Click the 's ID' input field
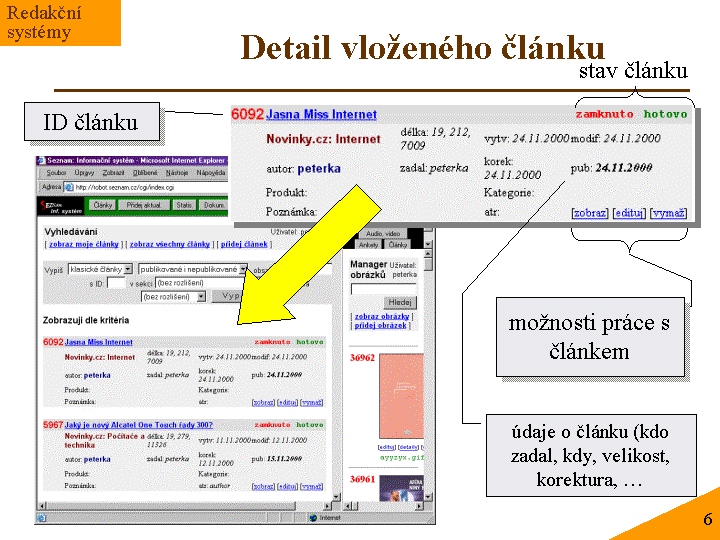This screenshot has height=540, width=720. [116, 283]
